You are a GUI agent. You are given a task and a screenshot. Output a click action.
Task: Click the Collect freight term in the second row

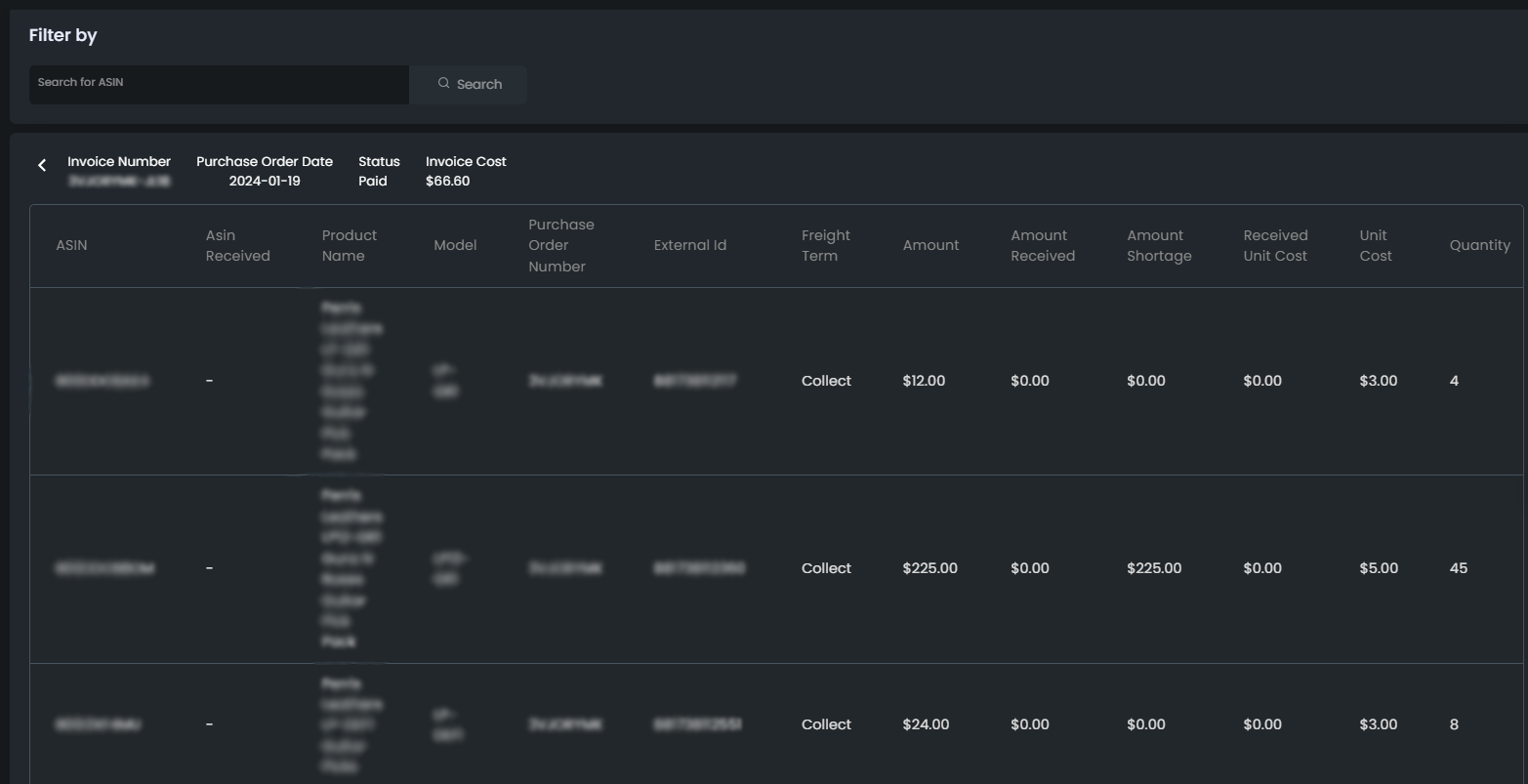click(825, 568)
